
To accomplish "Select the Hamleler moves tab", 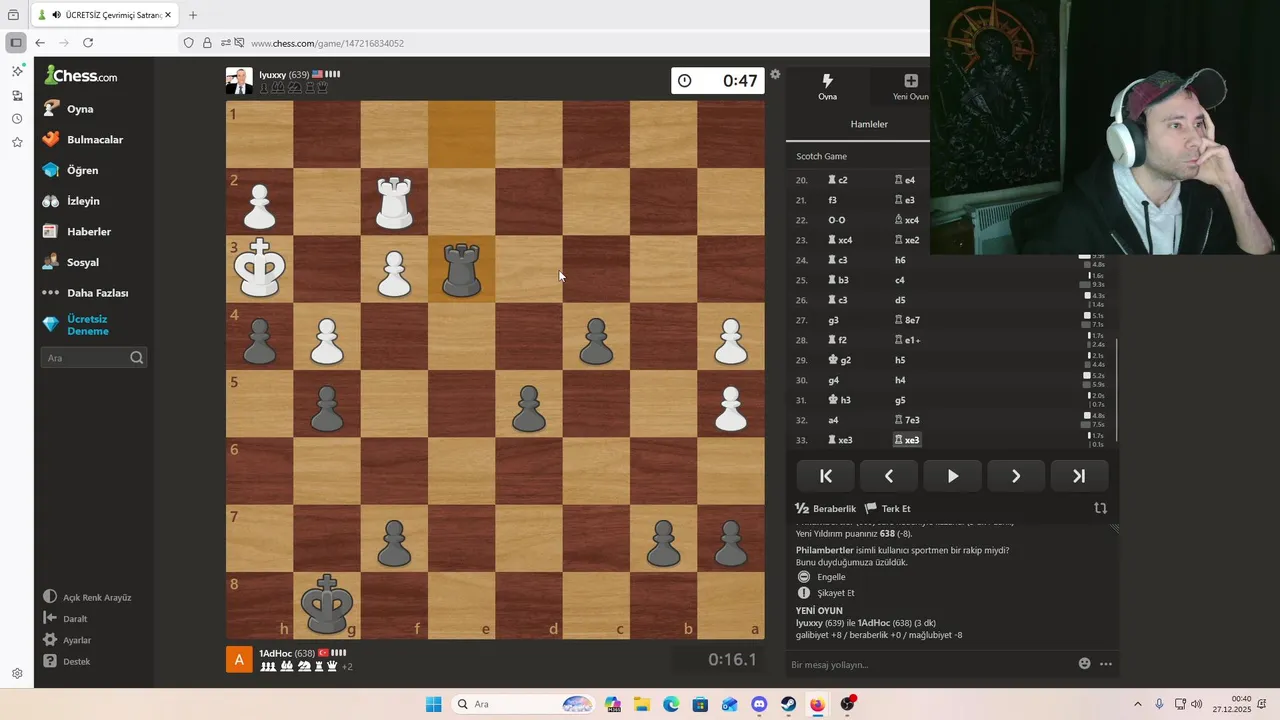I will tap(869, 124).
